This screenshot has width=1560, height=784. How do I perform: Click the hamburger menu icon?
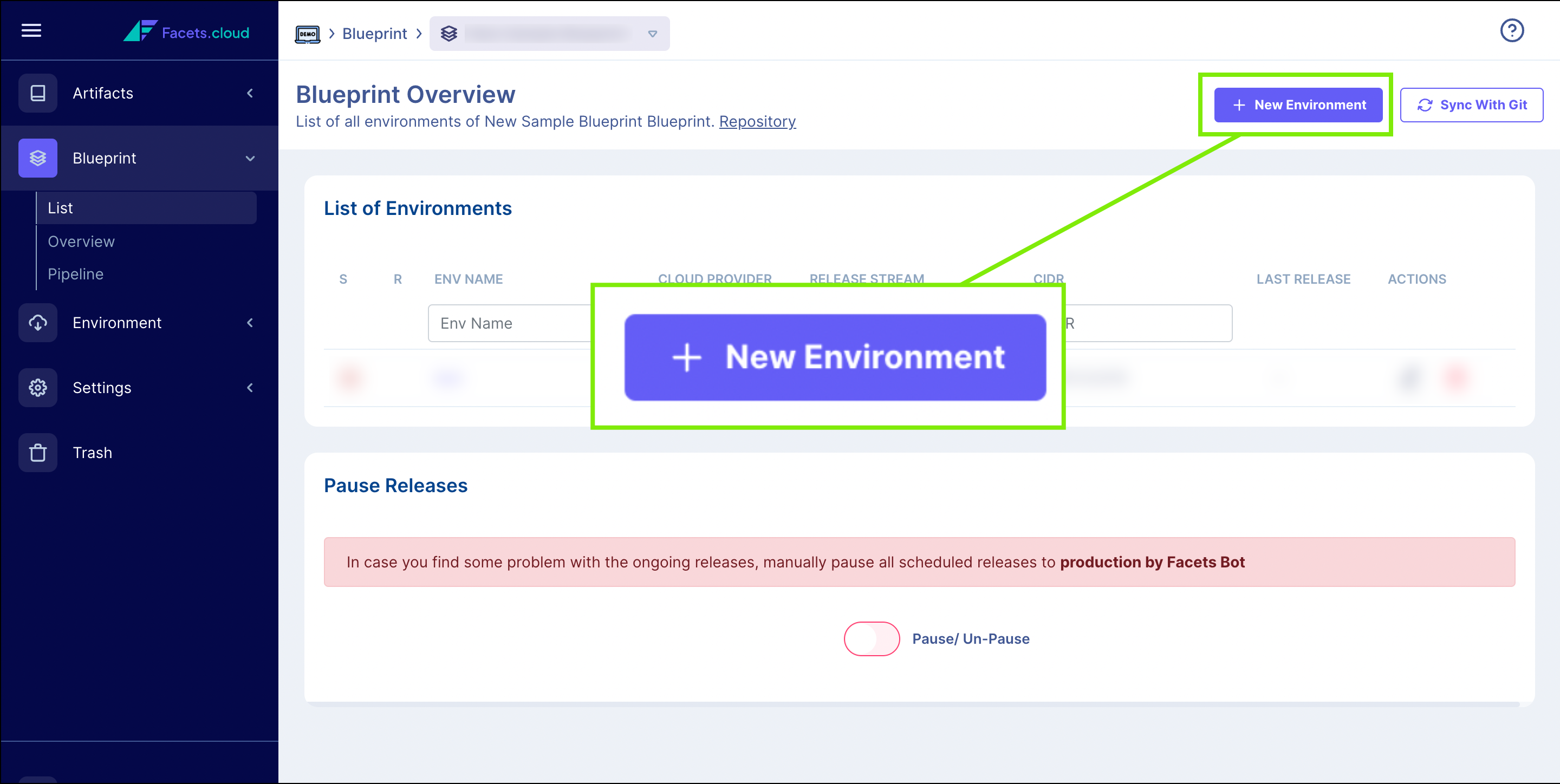[x=31, y=30]
